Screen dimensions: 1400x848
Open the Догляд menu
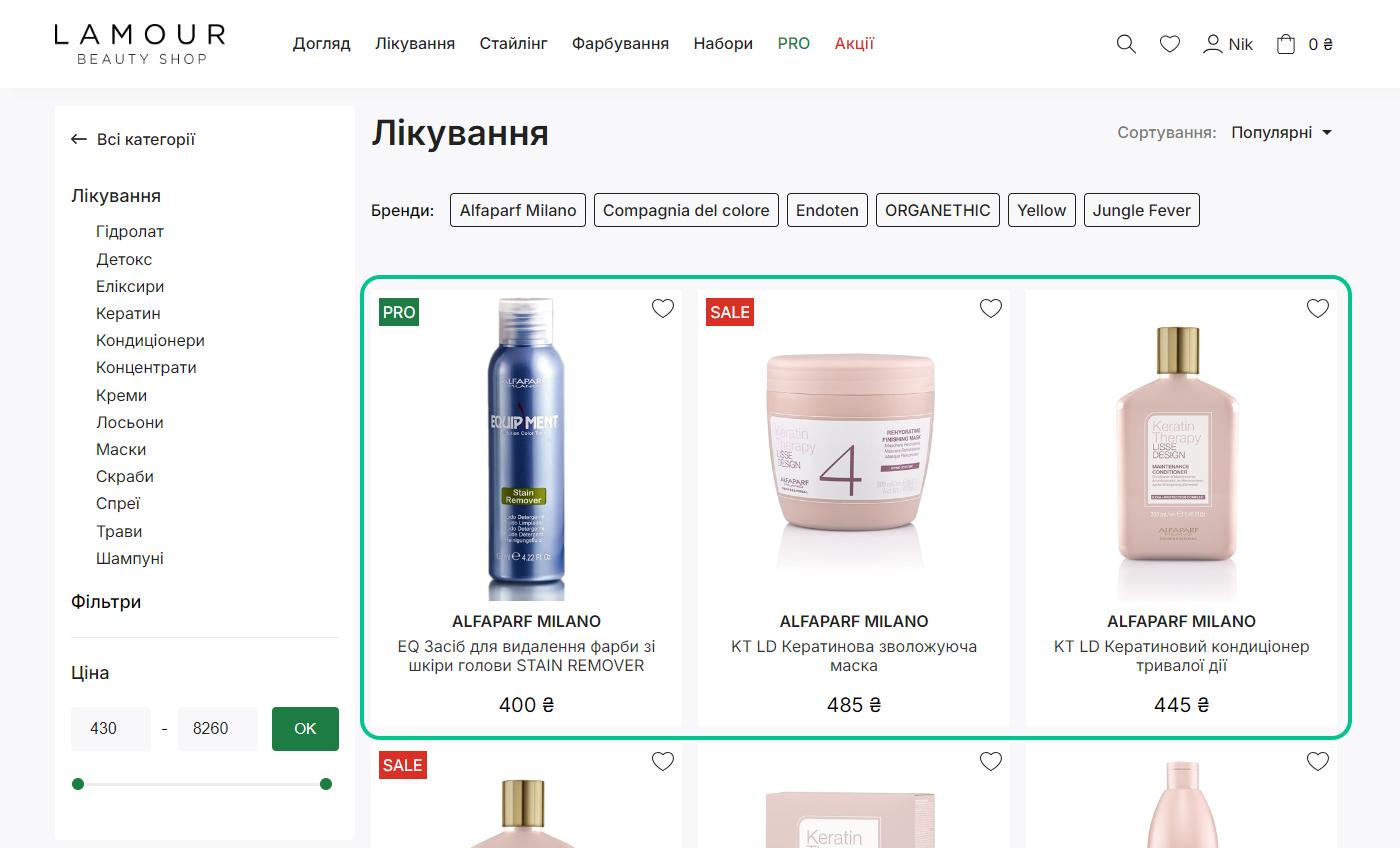321,44
